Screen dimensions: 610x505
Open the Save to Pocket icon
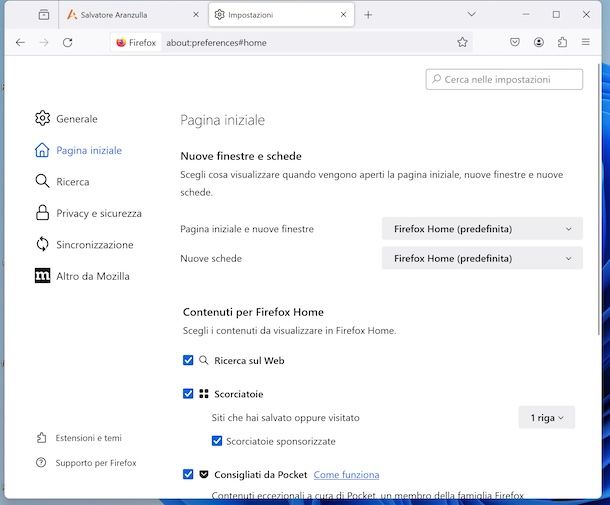tap(515, 42)
